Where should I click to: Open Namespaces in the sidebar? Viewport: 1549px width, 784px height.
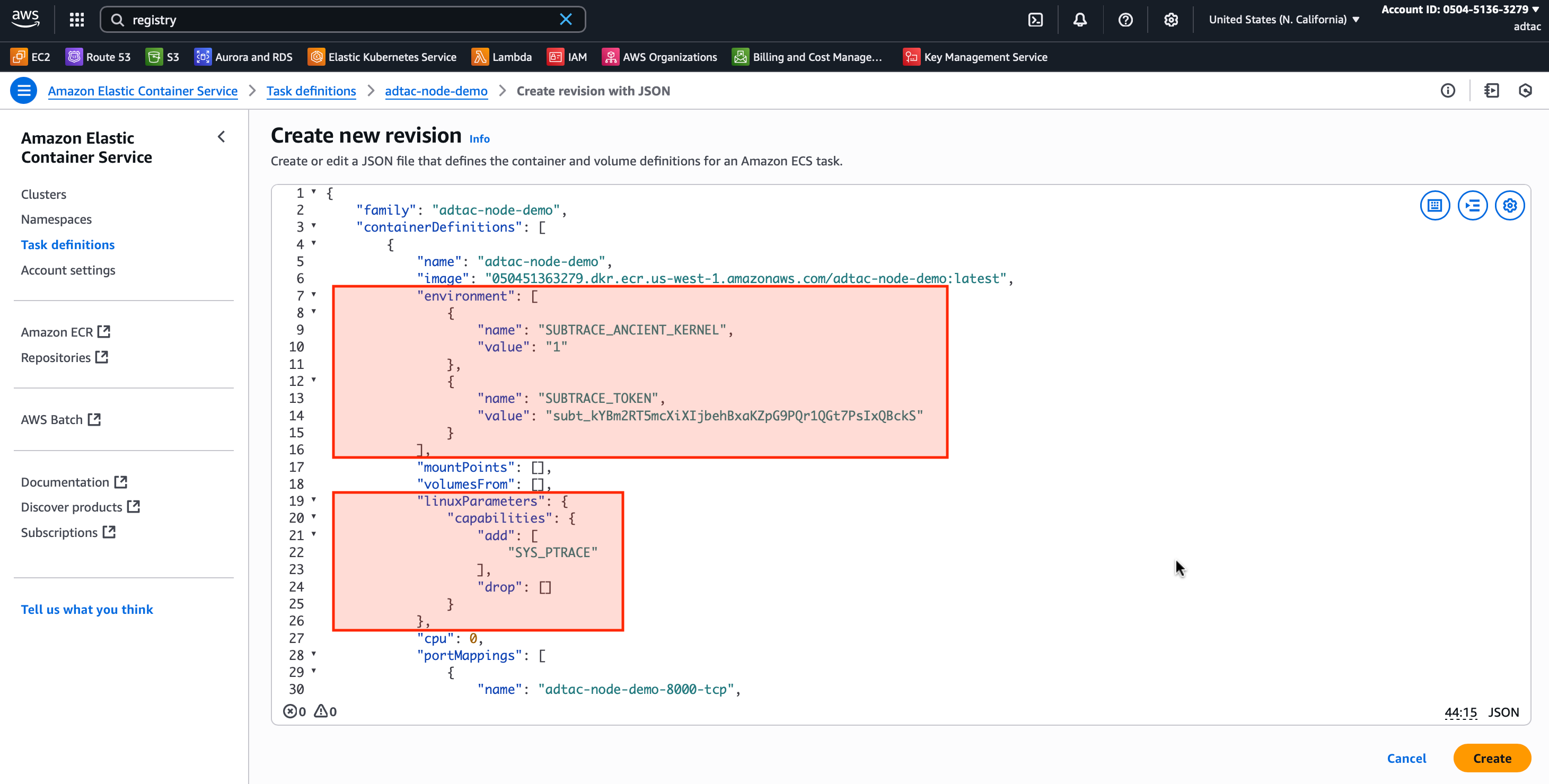(56, 219)
